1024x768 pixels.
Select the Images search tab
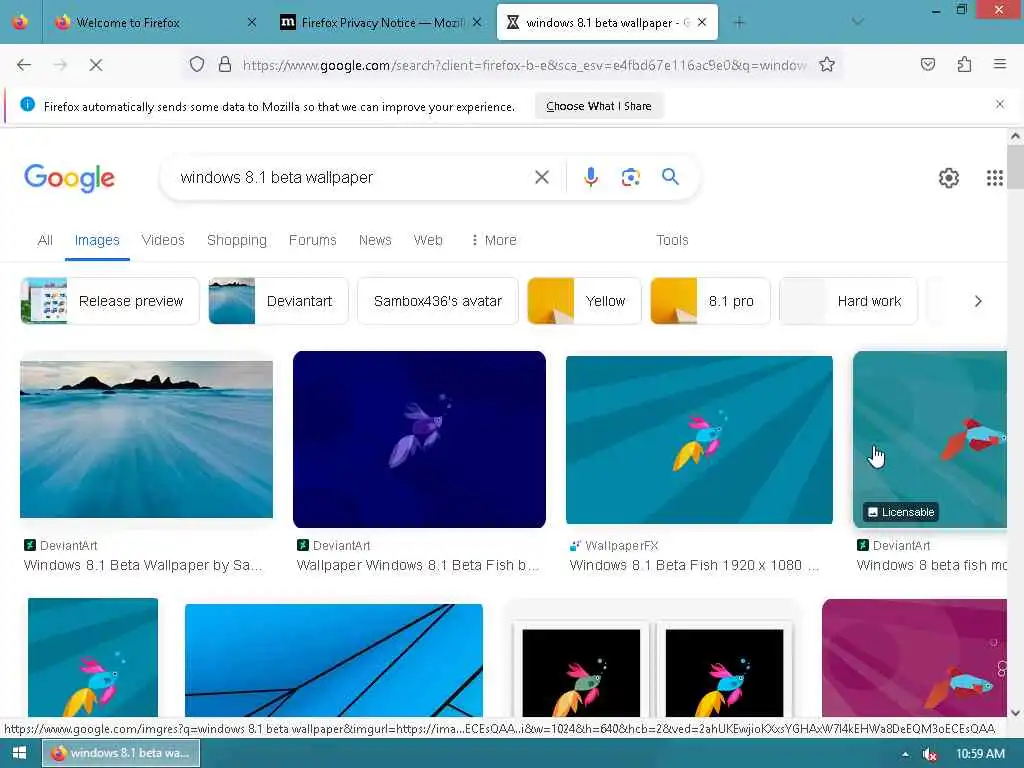(97, 240)
